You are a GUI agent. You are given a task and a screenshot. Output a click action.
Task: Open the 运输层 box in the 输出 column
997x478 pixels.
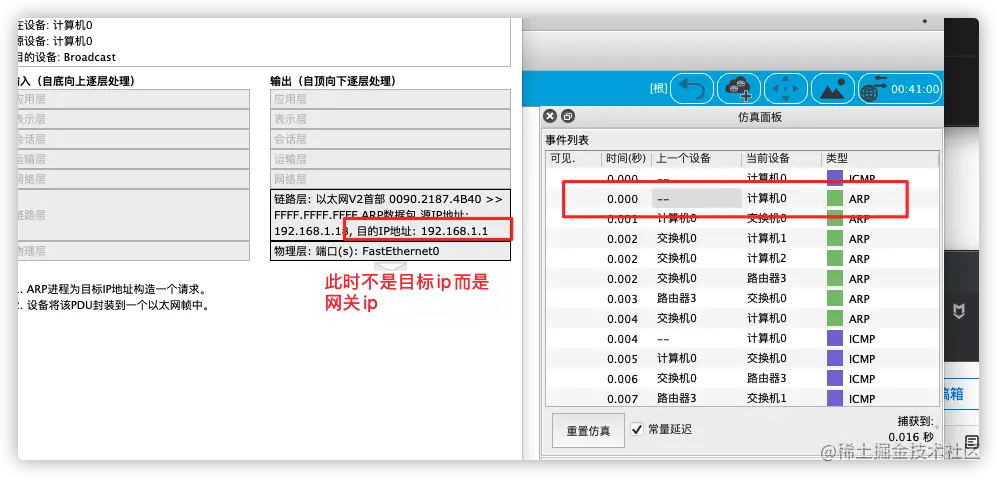[390, 159]
